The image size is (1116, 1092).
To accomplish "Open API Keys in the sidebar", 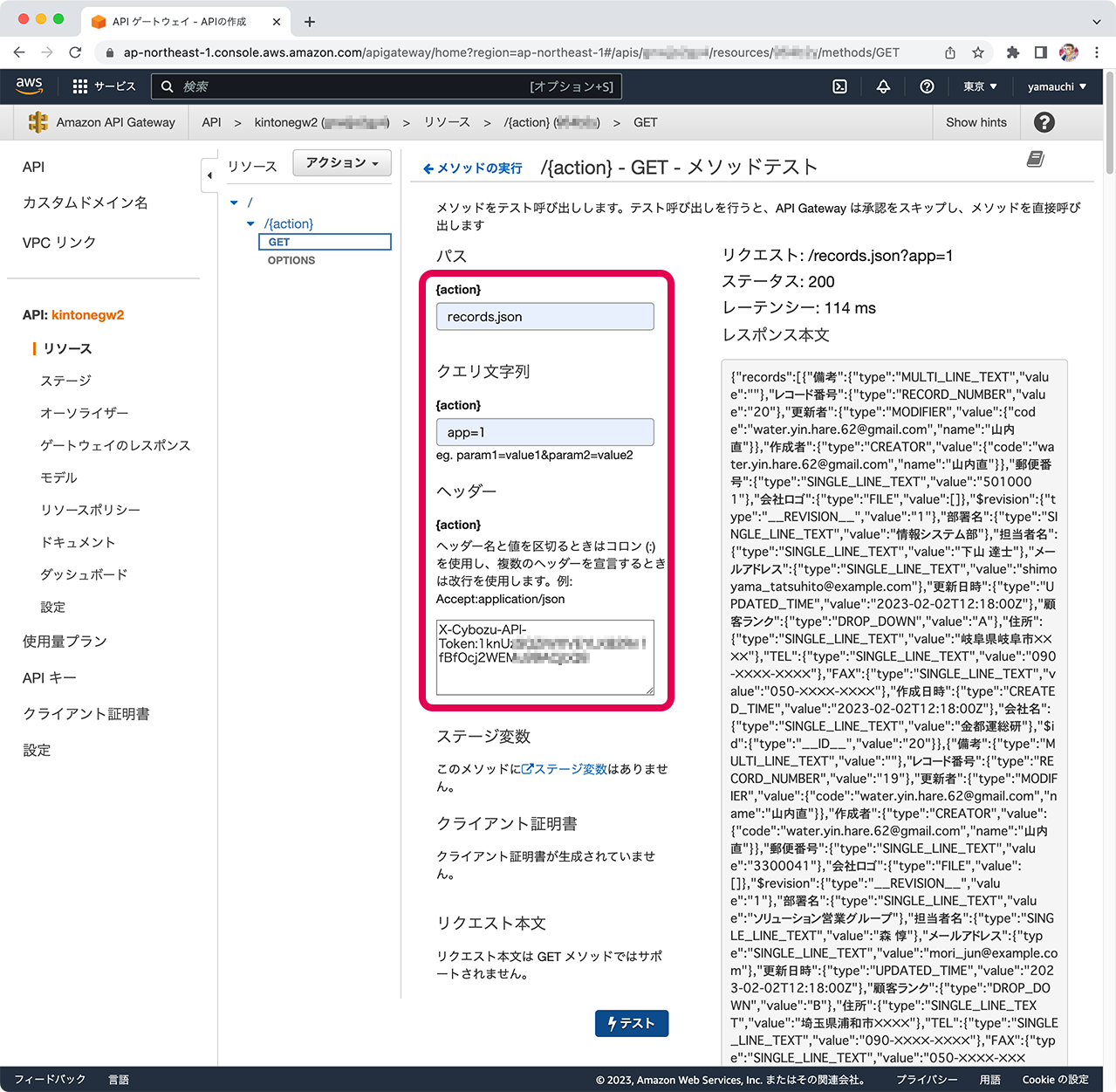I will click(x=50, y=678).
